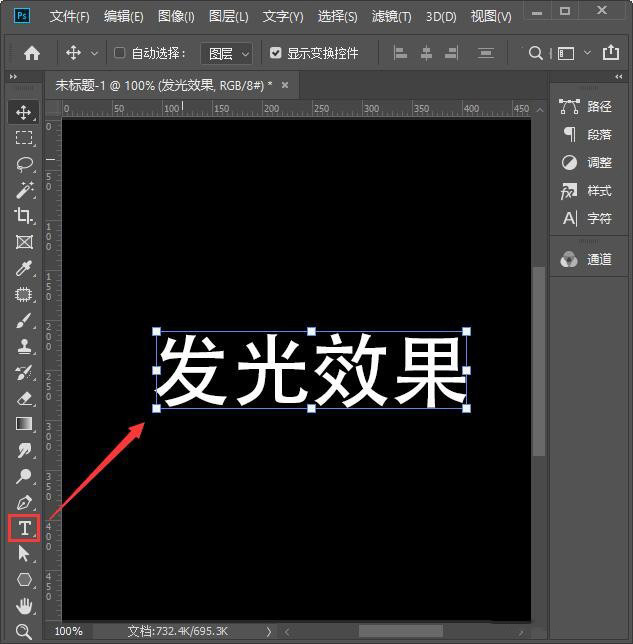Click the top-center transform handle
The height and width of the screenshot is (644, 633).
click(x=311, y=331)
